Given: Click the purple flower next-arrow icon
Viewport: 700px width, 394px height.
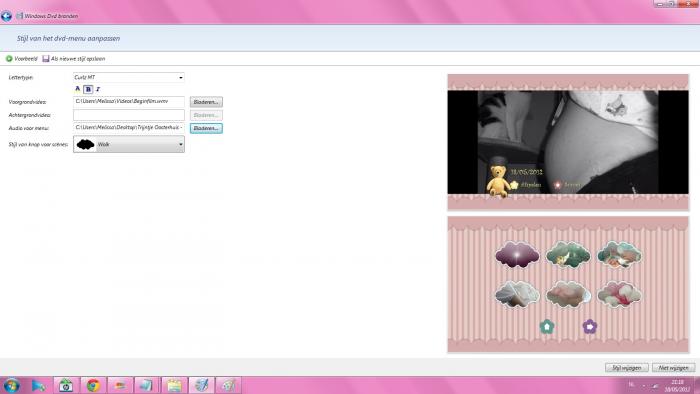Looking at the screenshot, I should (590, 327).
